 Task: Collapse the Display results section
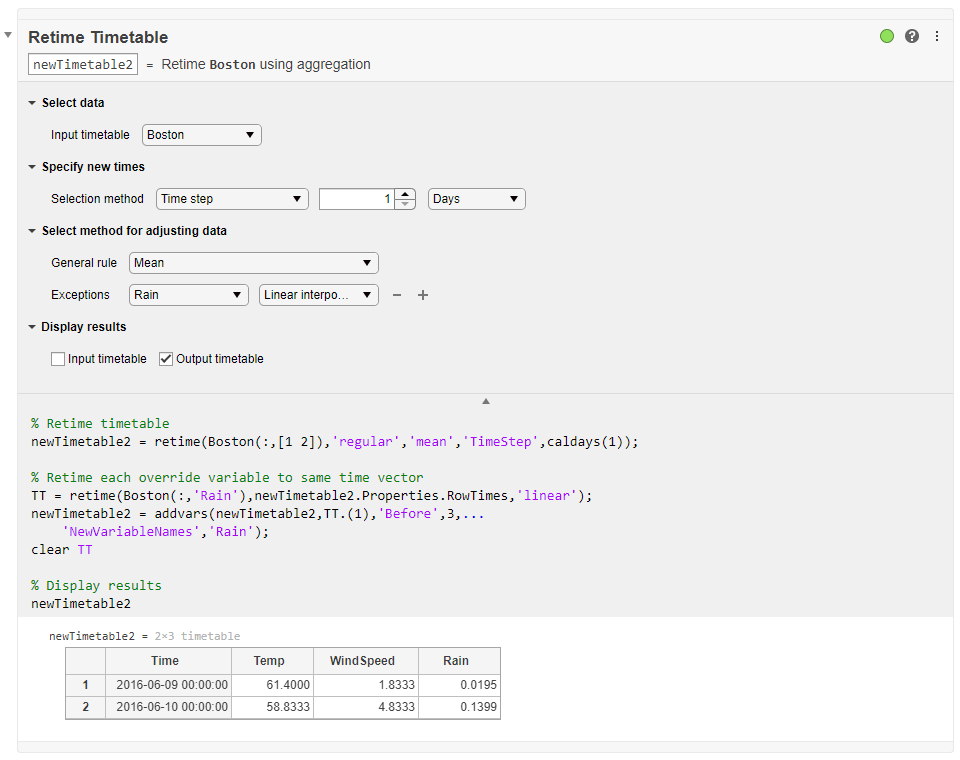[33, 327]
